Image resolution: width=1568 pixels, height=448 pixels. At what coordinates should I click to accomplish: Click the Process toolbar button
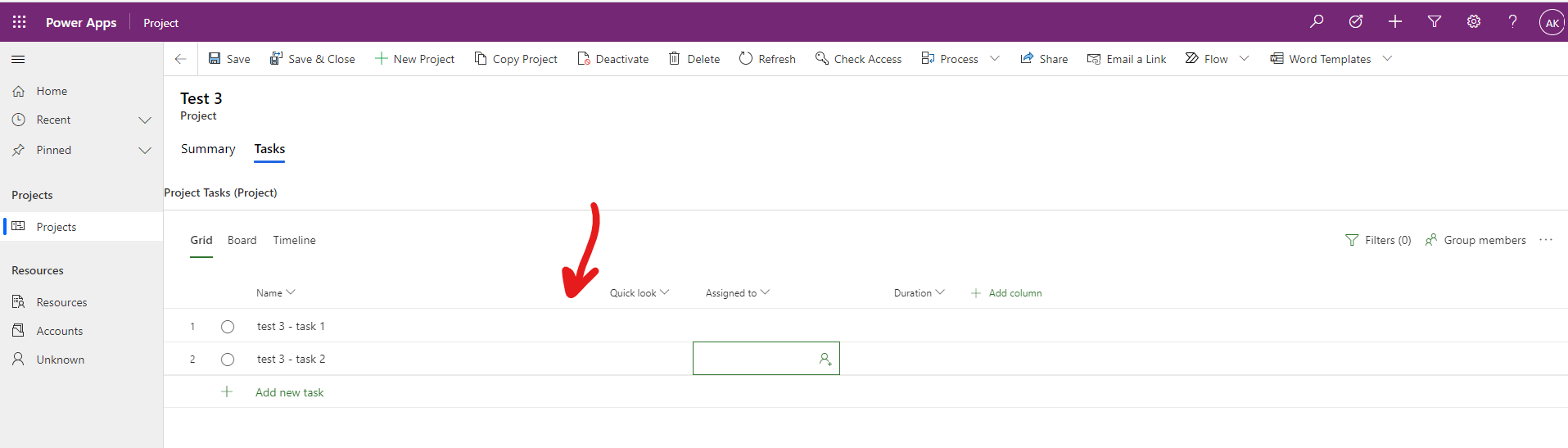point(950,59)
